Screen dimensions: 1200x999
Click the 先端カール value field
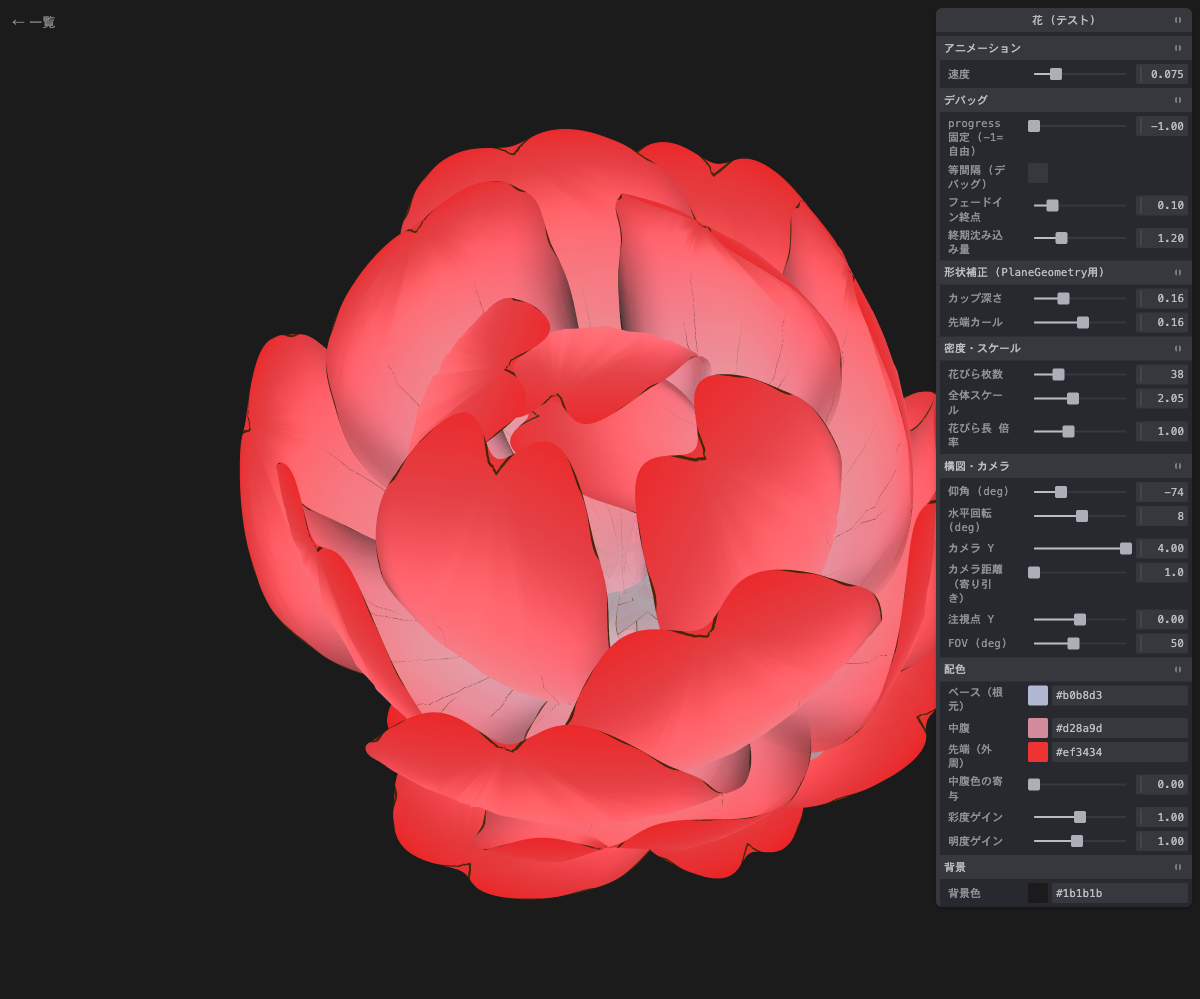[1162, 322]
